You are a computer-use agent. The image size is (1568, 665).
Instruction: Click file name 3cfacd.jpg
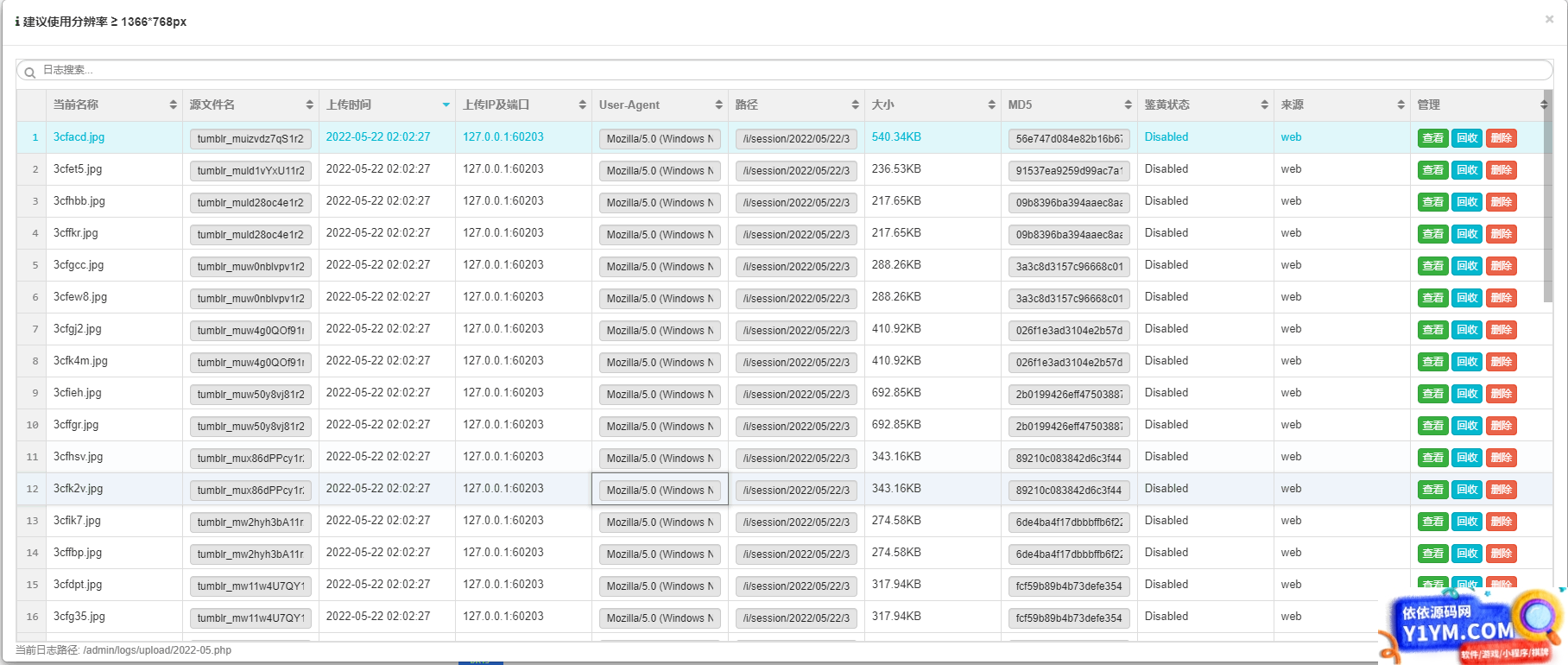(x=79, y=137)
